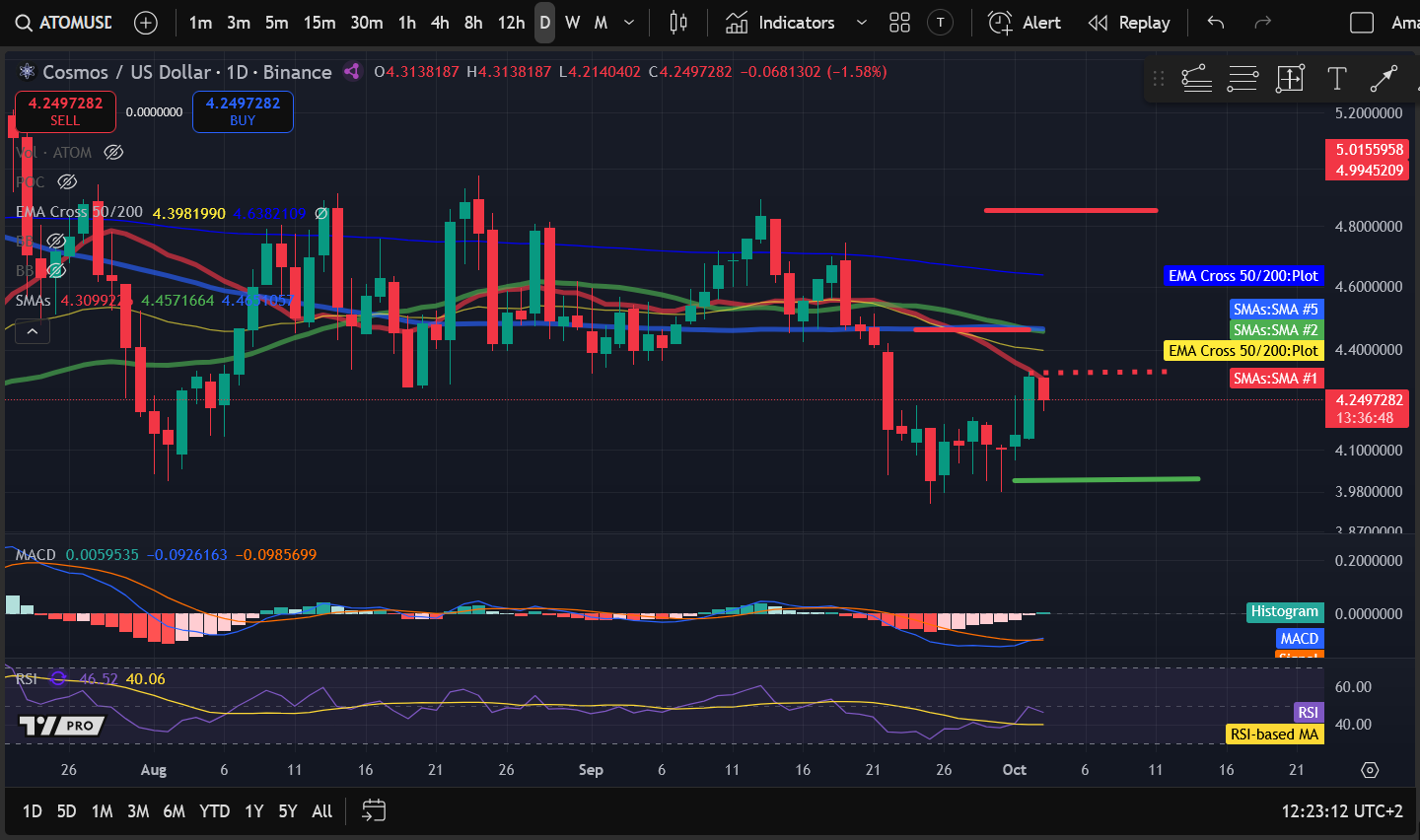Image resolution: width=1420 pixels, height=840 pixels.
Task: Open the candlestick chart type selector
Action: (x=678, y=23)
